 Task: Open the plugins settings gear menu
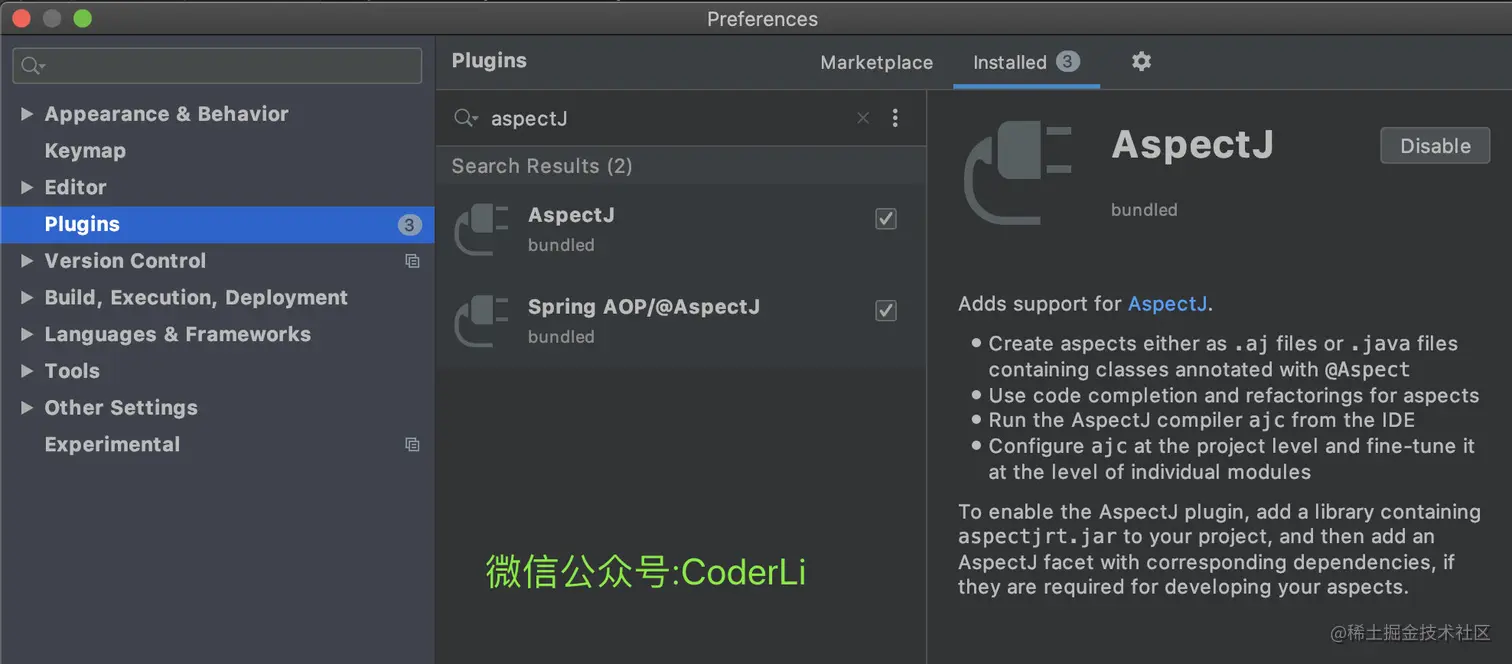pos(1141,61)
